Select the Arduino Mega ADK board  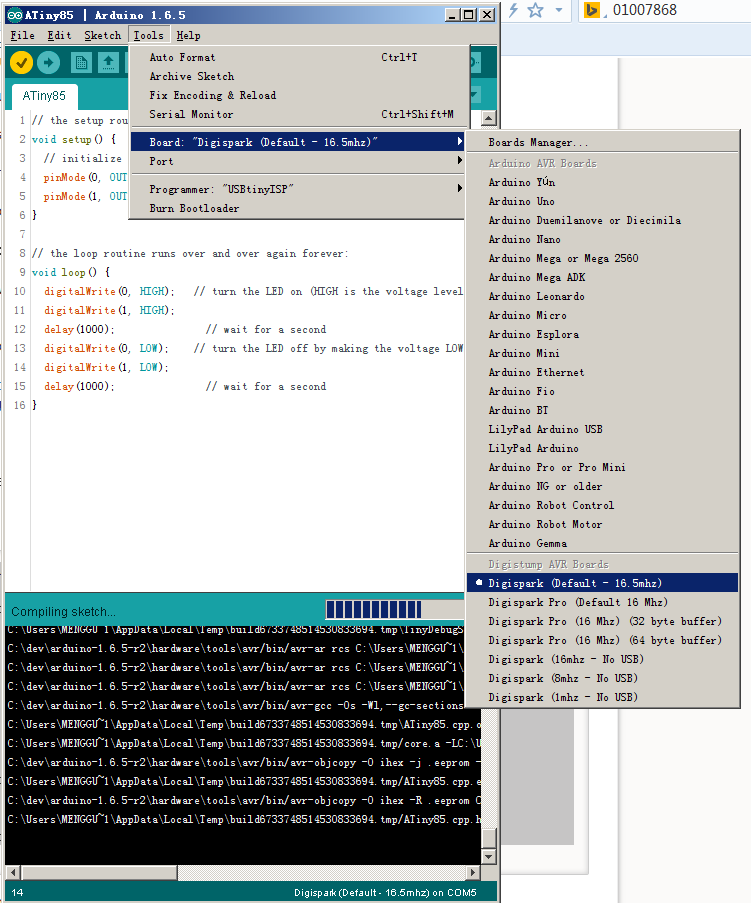click(602, 277)
